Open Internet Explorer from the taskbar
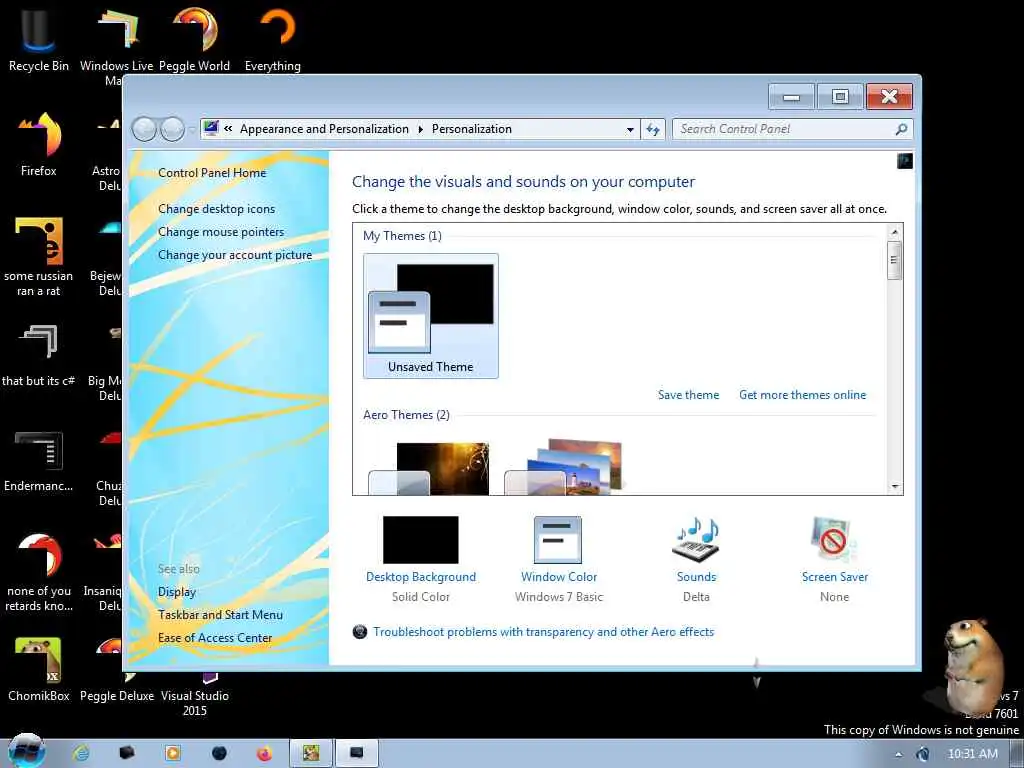 coord(81,754)
